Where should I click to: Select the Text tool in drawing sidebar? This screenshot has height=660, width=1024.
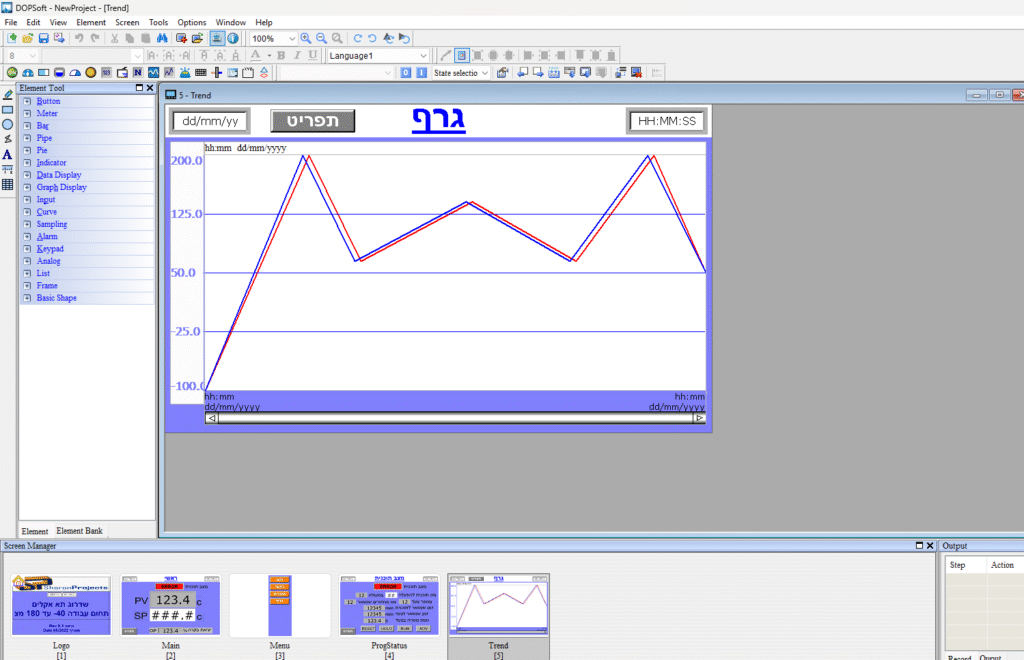(x=7, y=154)
